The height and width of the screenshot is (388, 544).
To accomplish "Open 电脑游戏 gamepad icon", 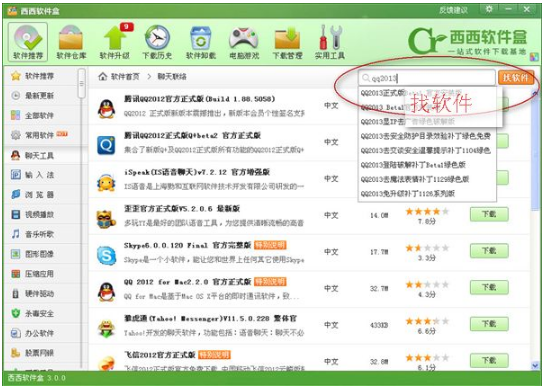I will point(244,42).
